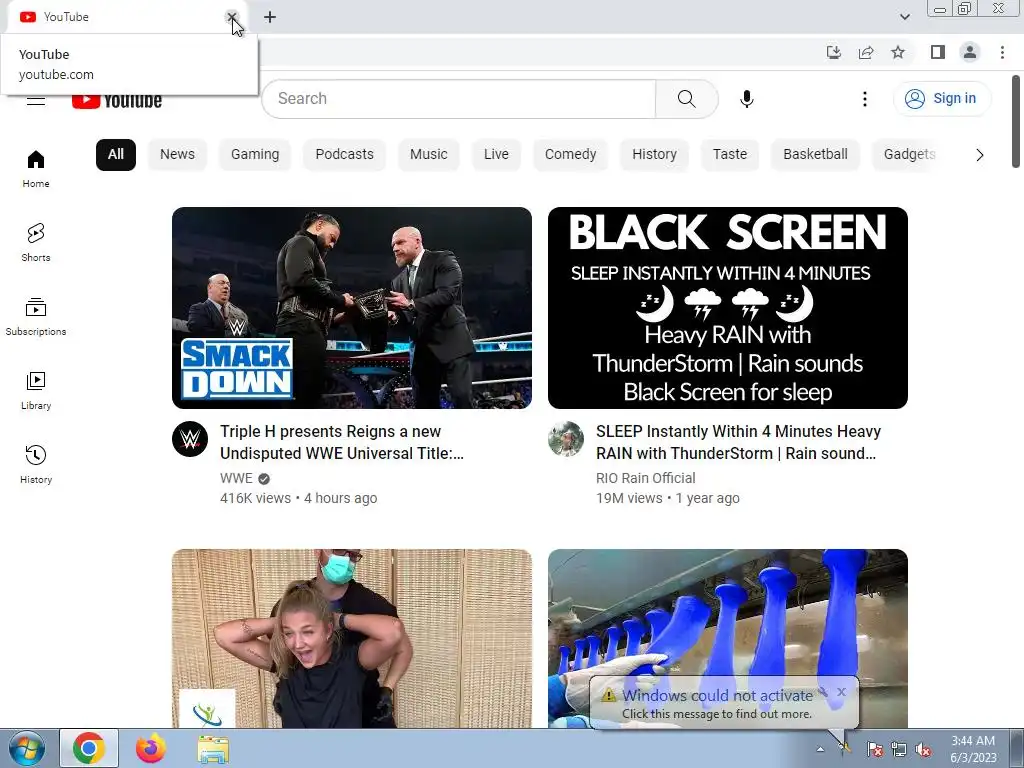This screenshot has height=768, width=1024.
Task: Open the blue gloves factory thumbnail
Action: [728, 614]
